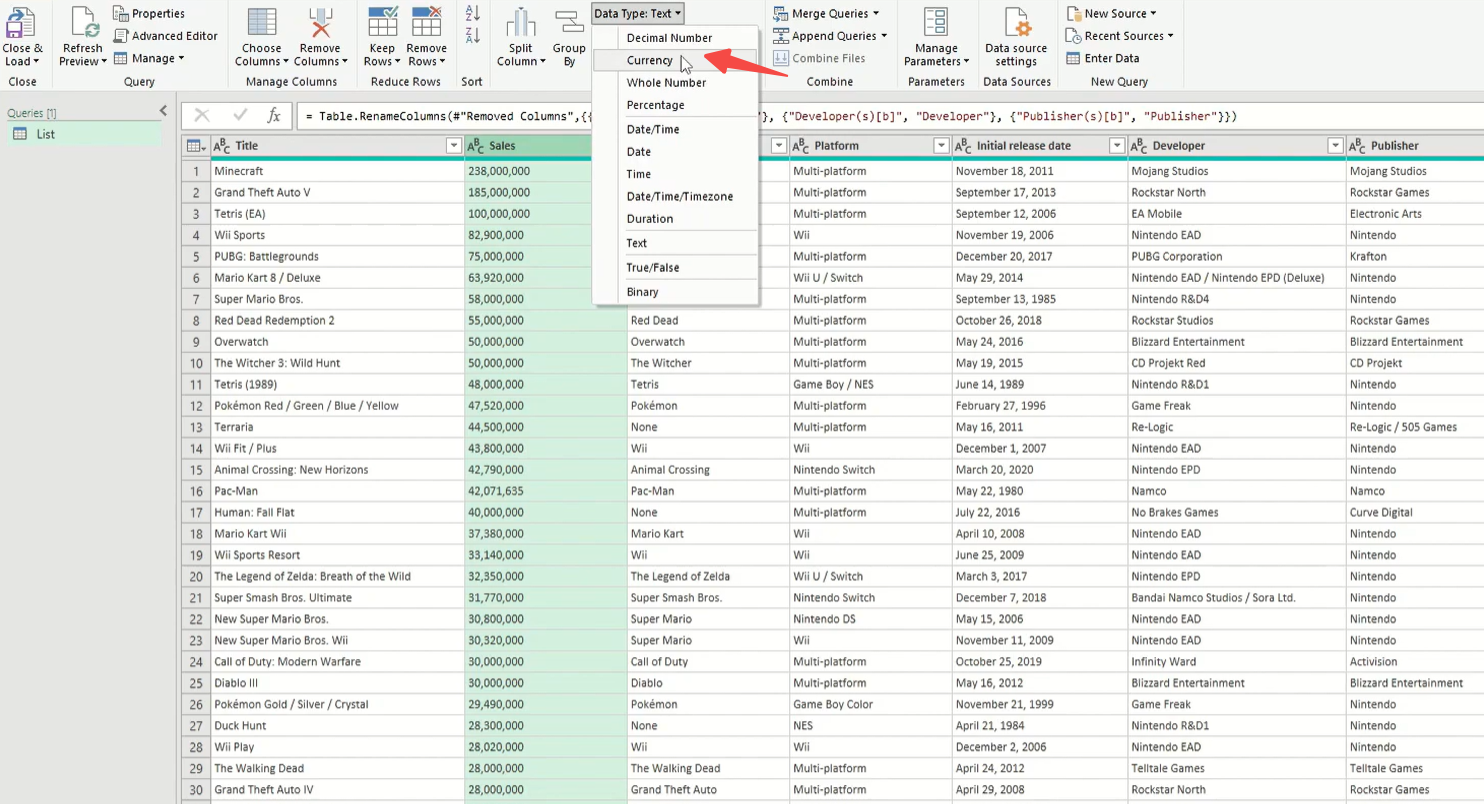Click the Split Column icon
The width and height of the screenshot is (1484, 804).
[520, 23]
